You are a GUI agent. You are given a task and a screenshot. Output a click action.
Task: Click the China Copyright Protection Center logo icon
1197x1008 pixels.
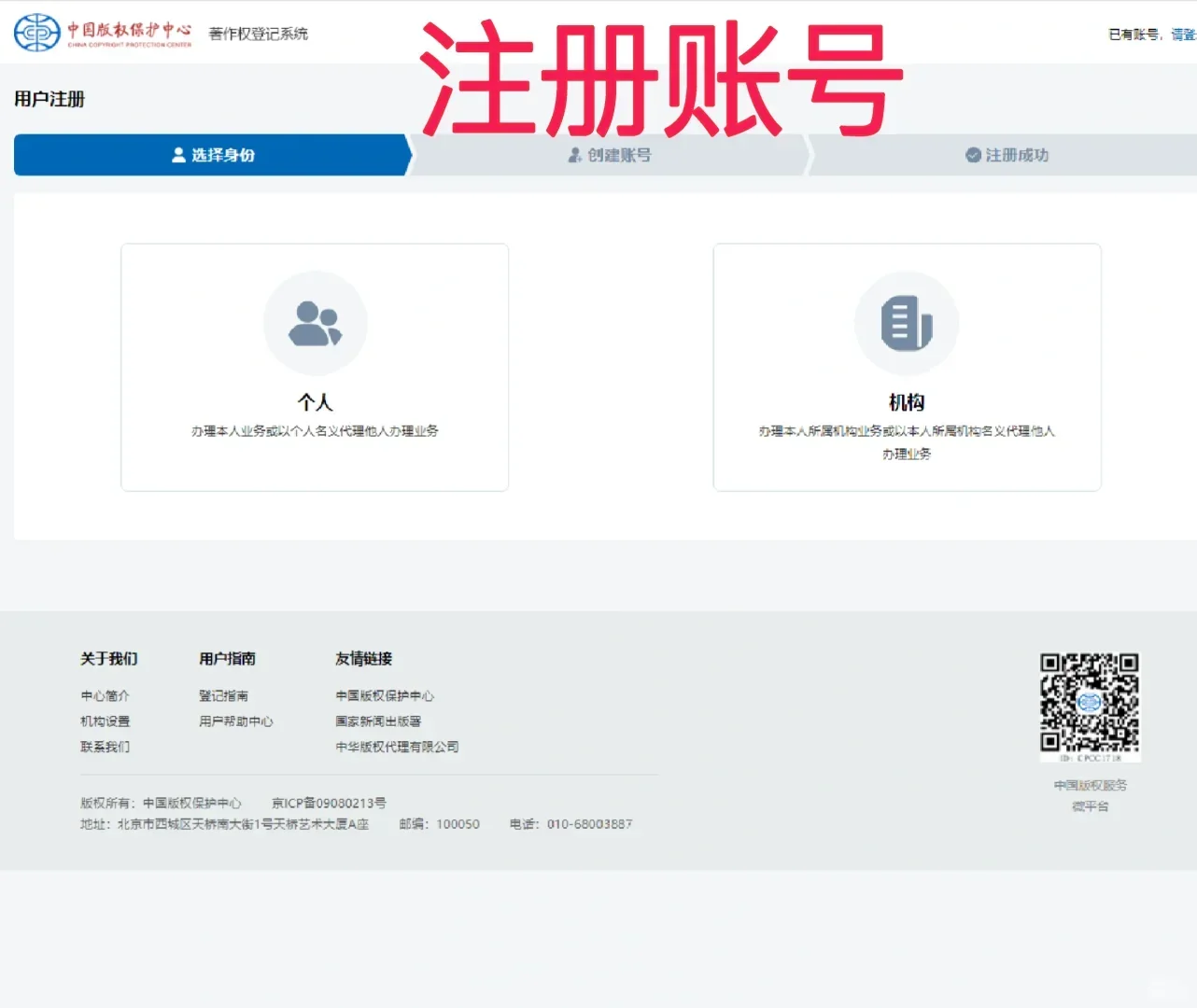tap(37, 32)
